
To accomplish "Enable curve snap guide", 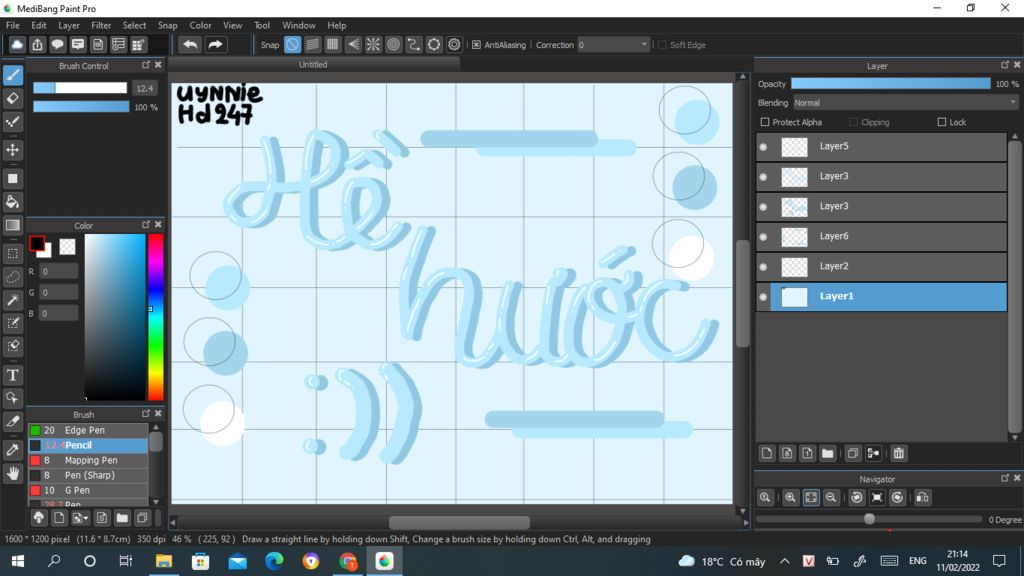I will click(x=414, y=44).
